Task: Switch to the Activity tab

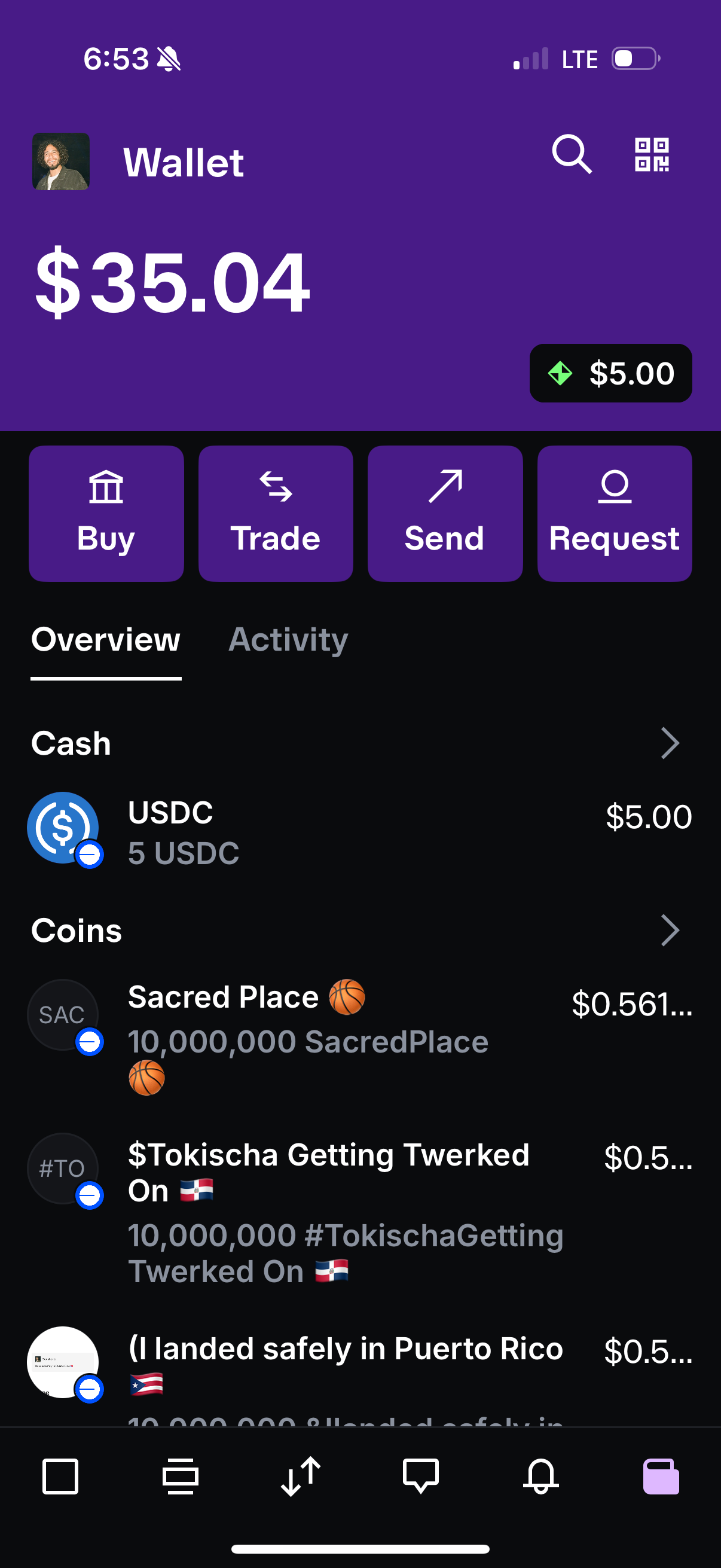Action: (288, 640)
